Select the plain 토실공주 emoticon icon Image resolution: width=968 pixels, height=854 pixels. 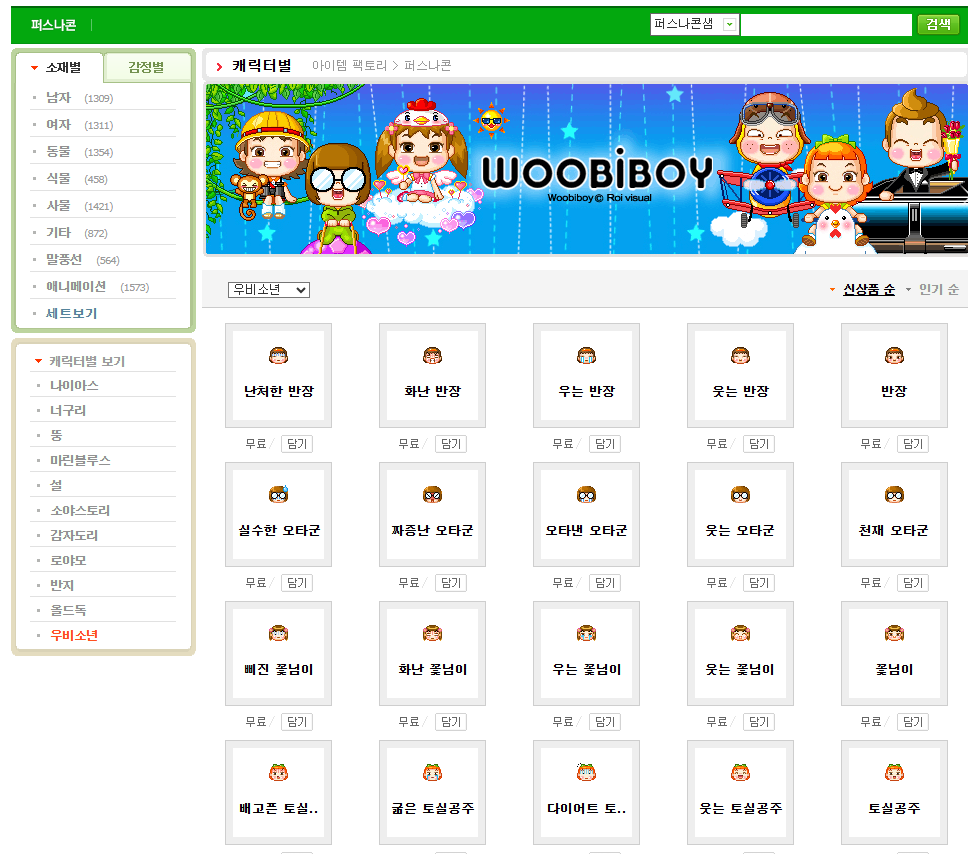click(894, 772)
